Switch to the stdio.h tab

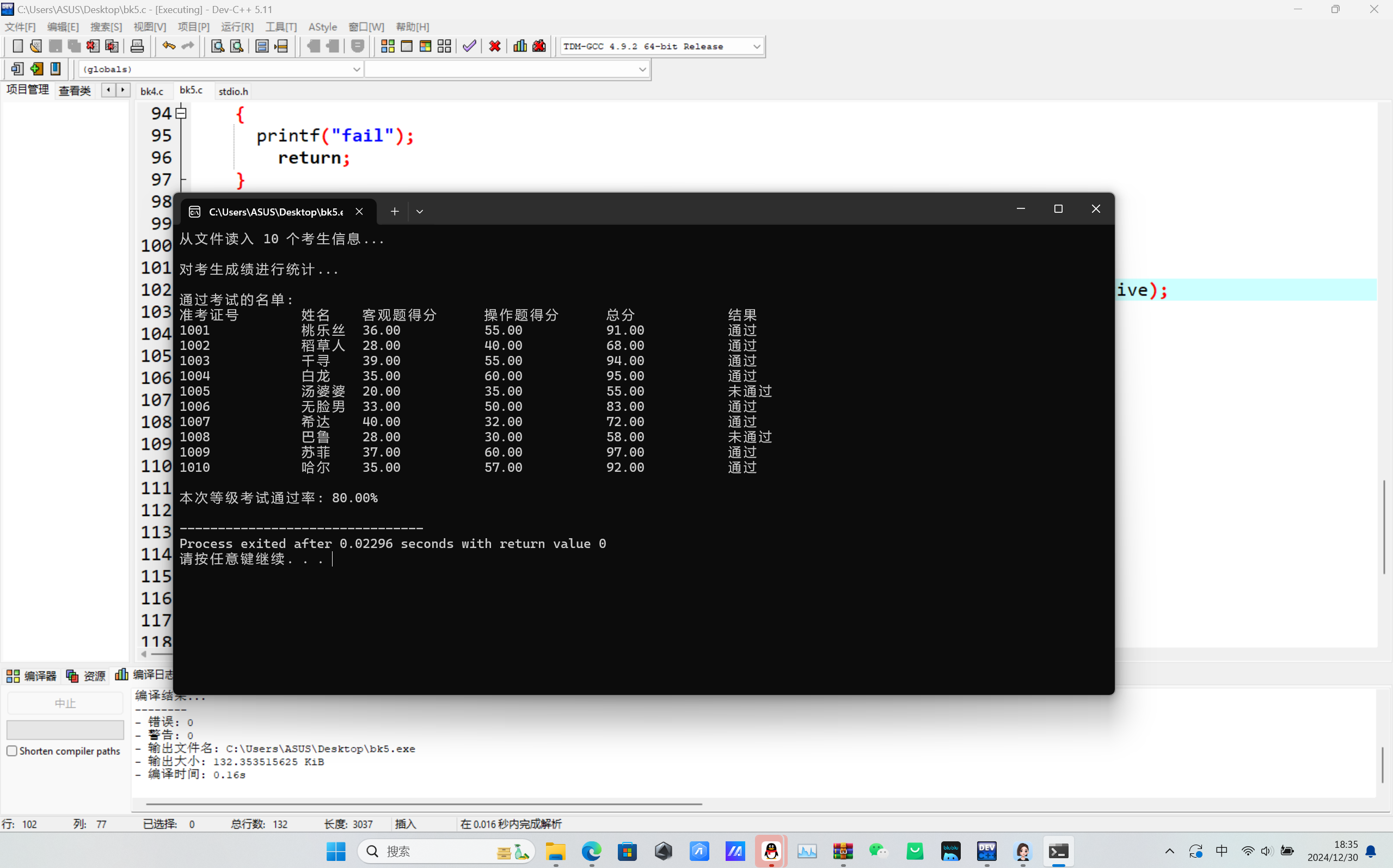click(x=233, y=91)
